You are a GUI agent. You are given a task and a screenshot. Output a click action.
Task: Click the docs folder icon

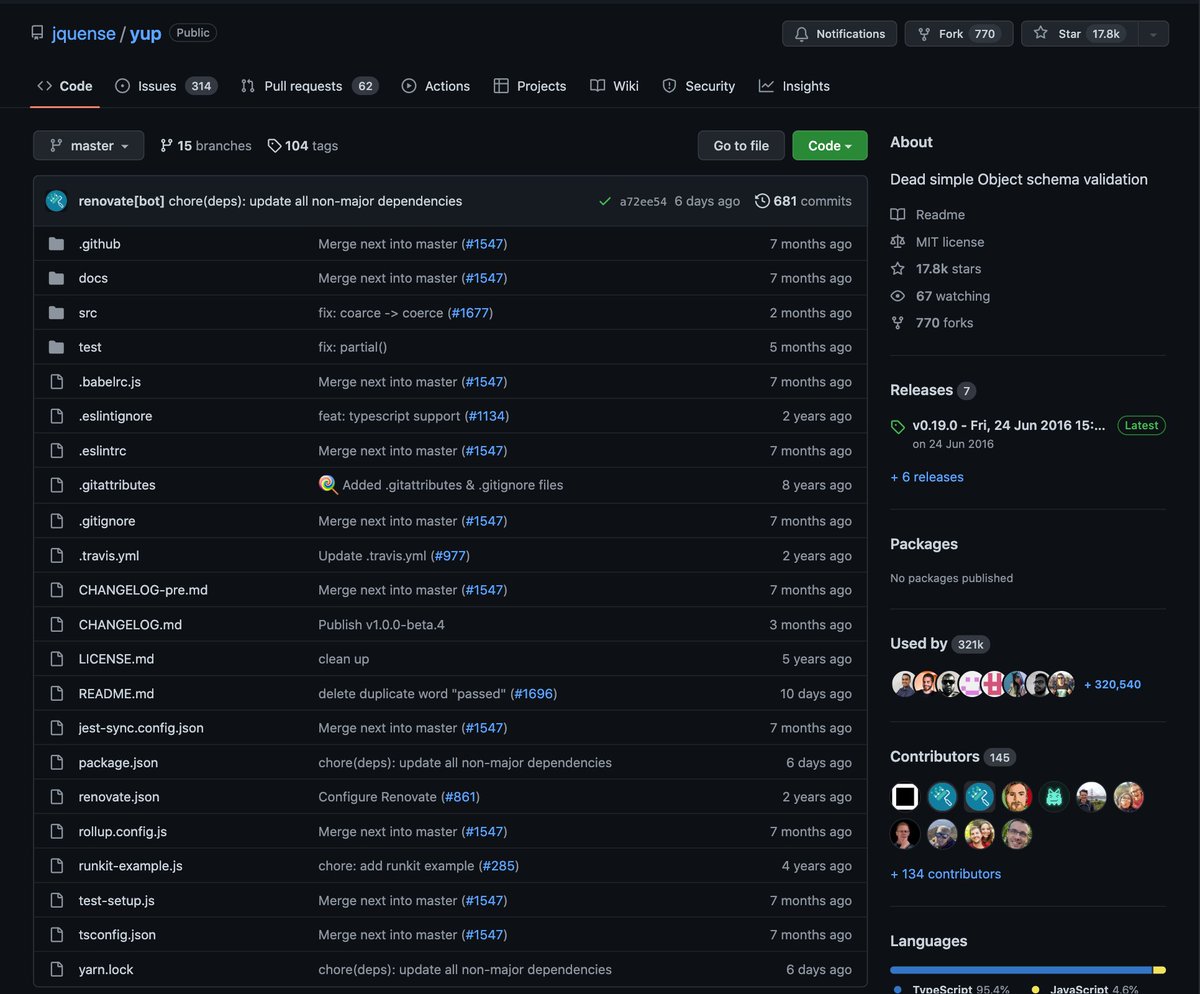pos(56,278)
